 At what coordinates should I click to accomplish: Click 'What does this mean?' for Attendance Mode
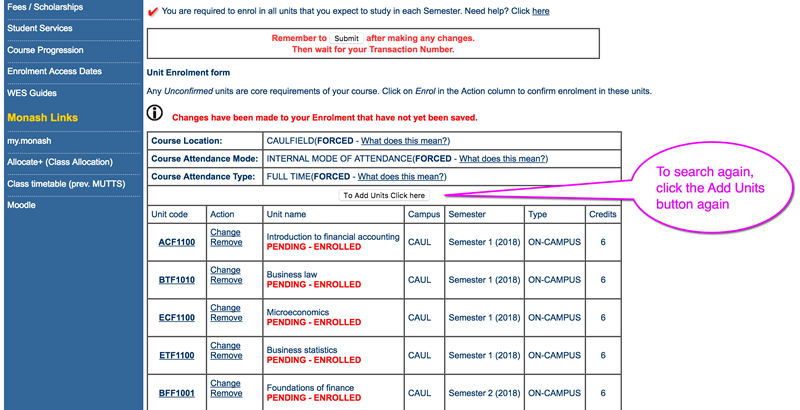502,159
